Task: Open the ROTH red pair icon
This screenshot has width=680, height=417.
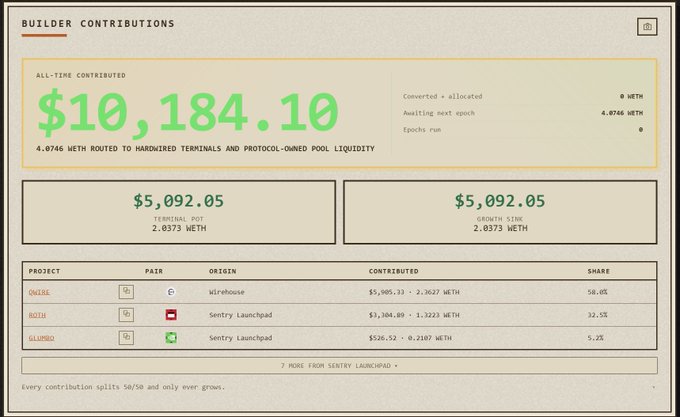Action: [171, 315]
